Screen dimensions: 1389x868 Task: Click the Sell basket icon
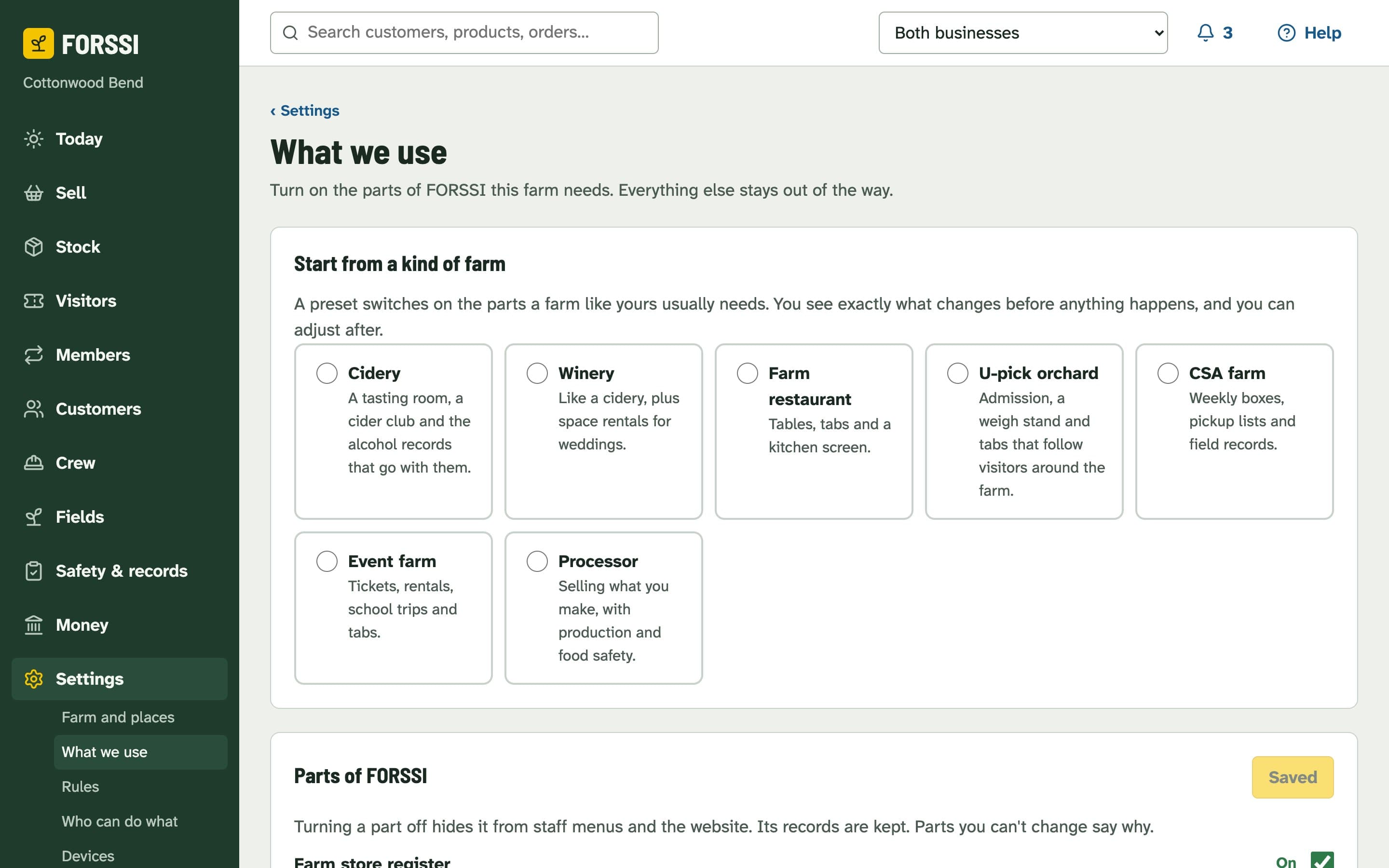[34, 193]
